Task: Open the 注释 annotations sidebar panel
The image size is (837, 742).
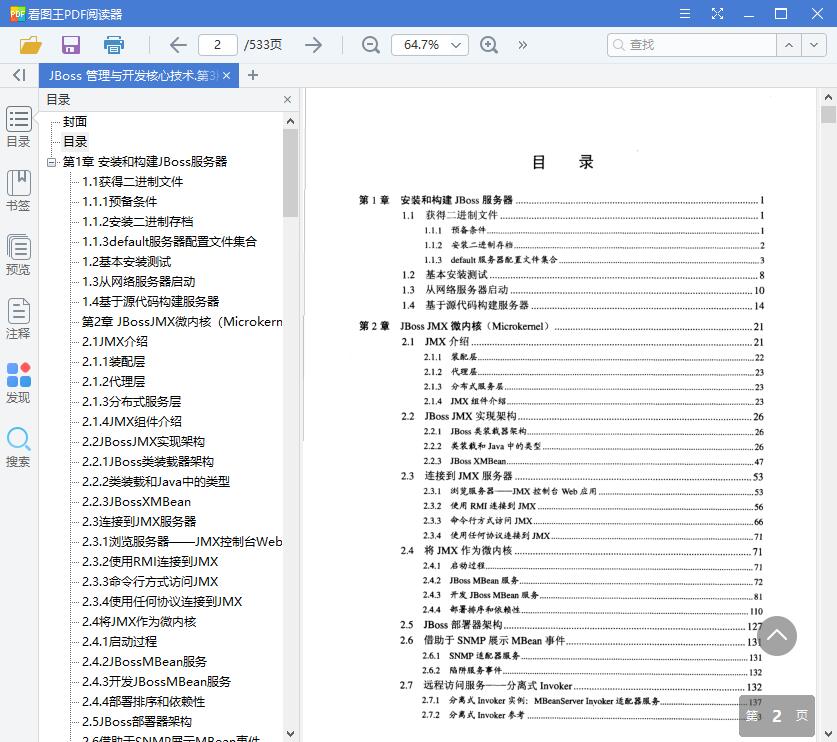Action: (x=18, y=319)
